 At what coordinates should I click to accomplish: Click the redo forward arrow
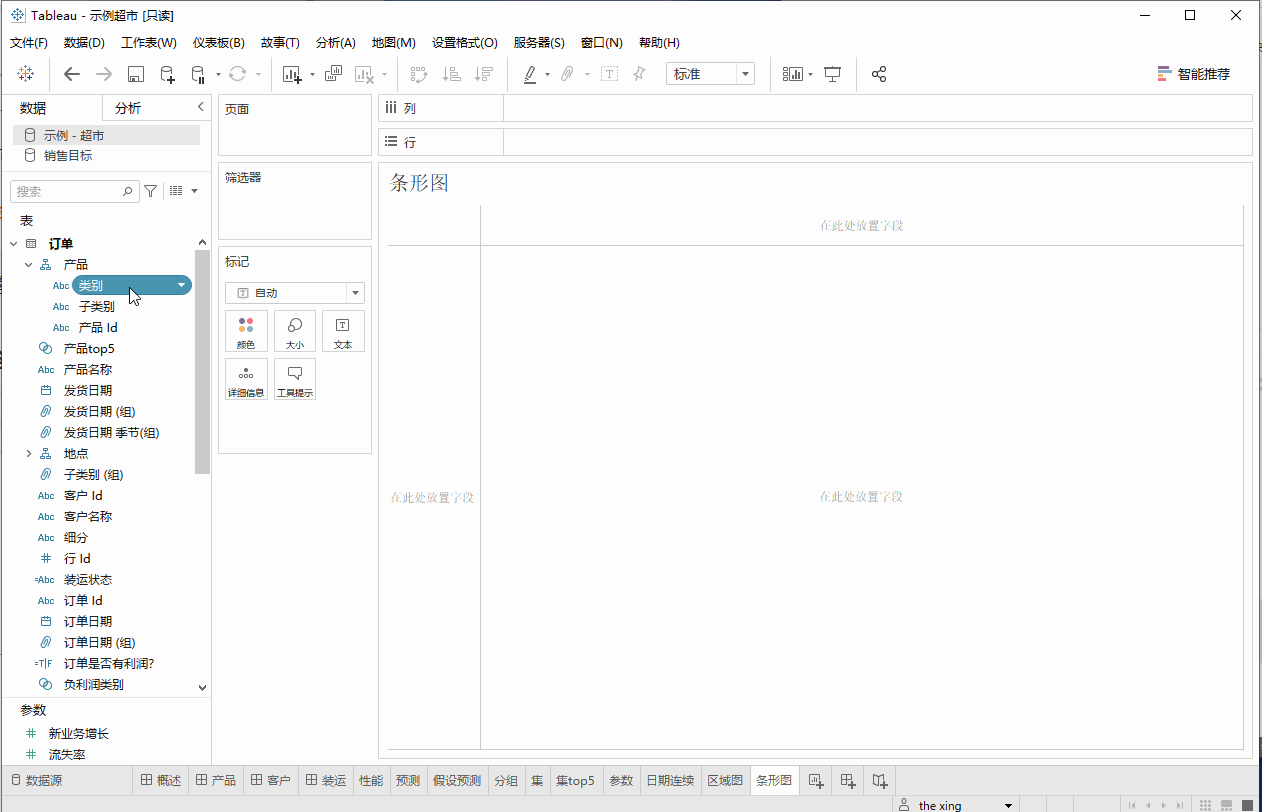(x=104, y=74)
